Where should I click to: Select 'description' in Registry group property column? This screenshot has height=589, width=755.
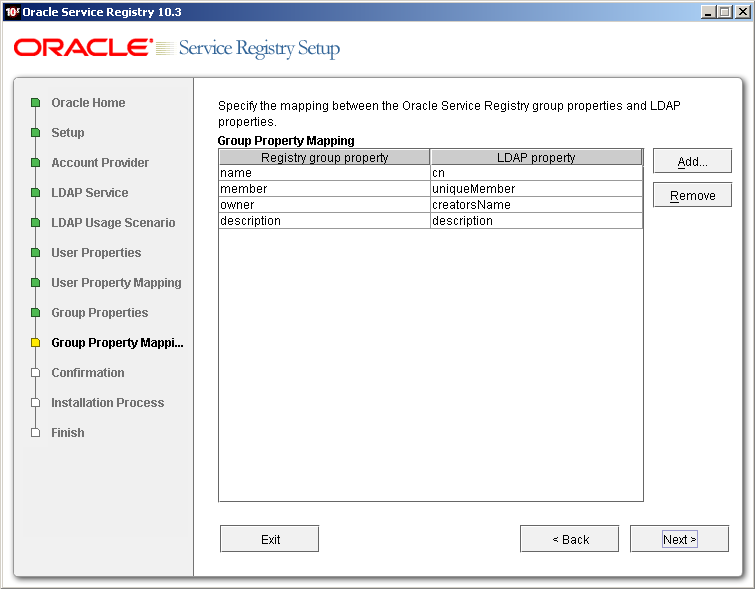[324, 221]
